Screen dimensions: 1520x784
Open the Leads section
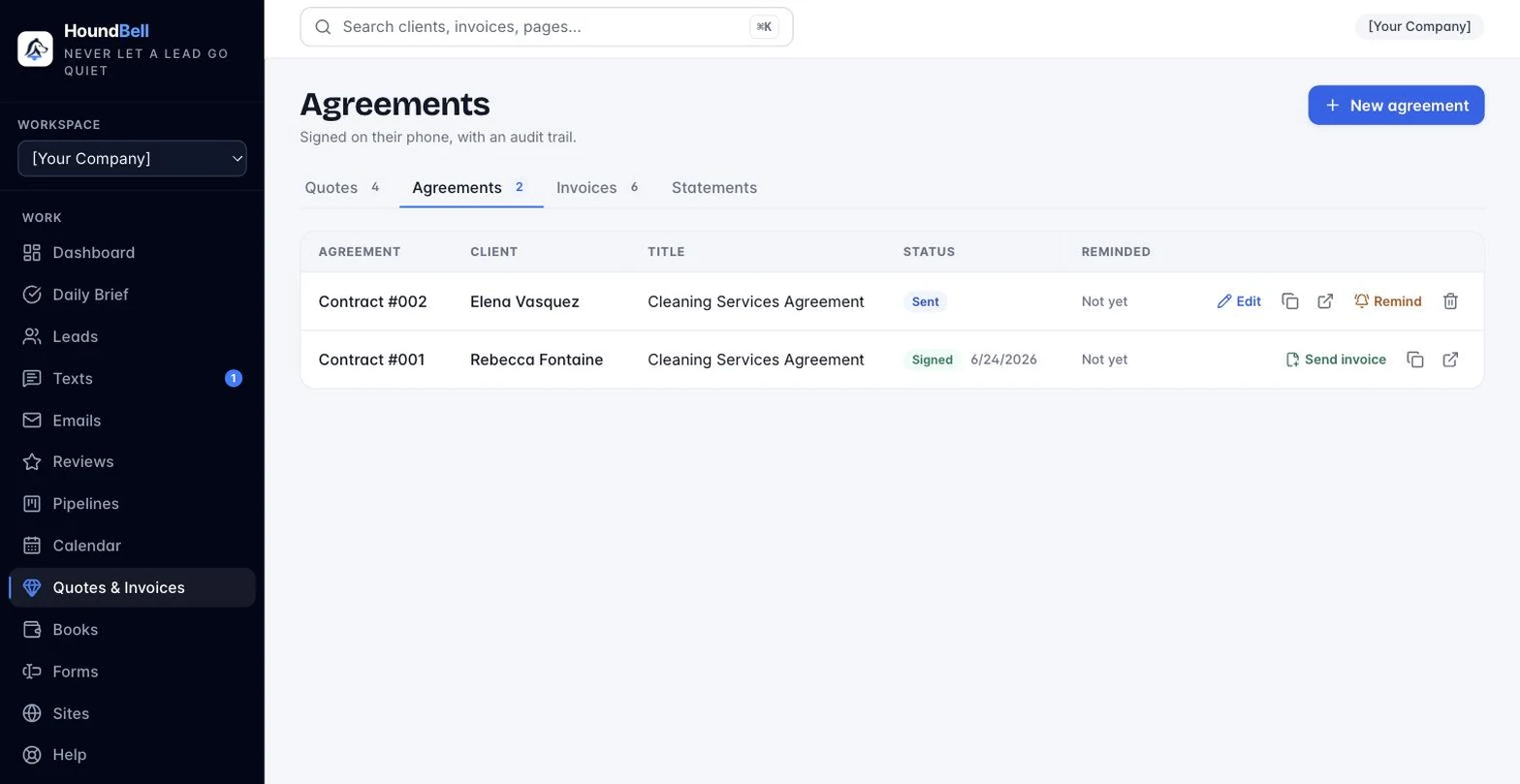click(x=133, y=336)
